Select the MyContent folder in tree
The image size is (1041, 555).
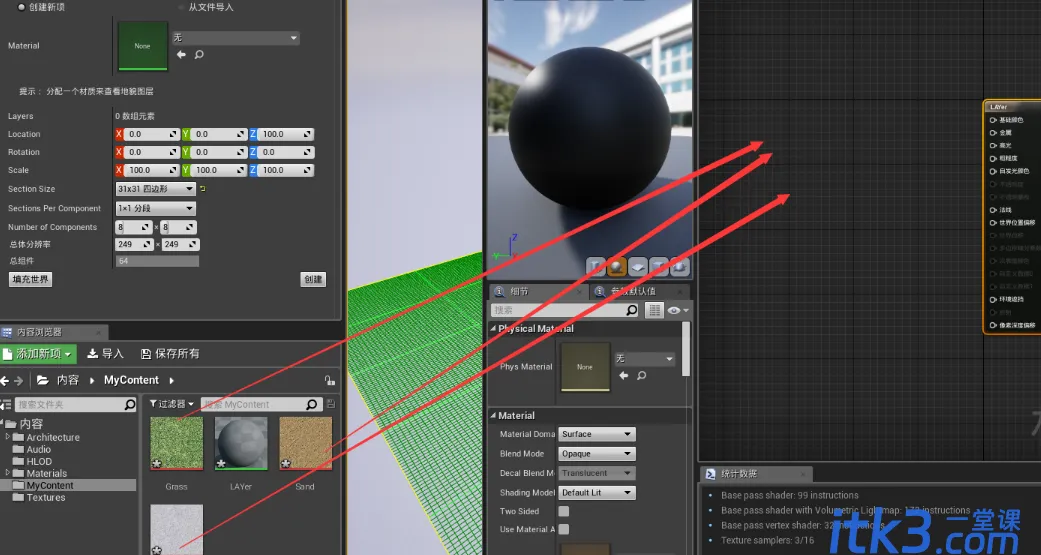[50, 485]
